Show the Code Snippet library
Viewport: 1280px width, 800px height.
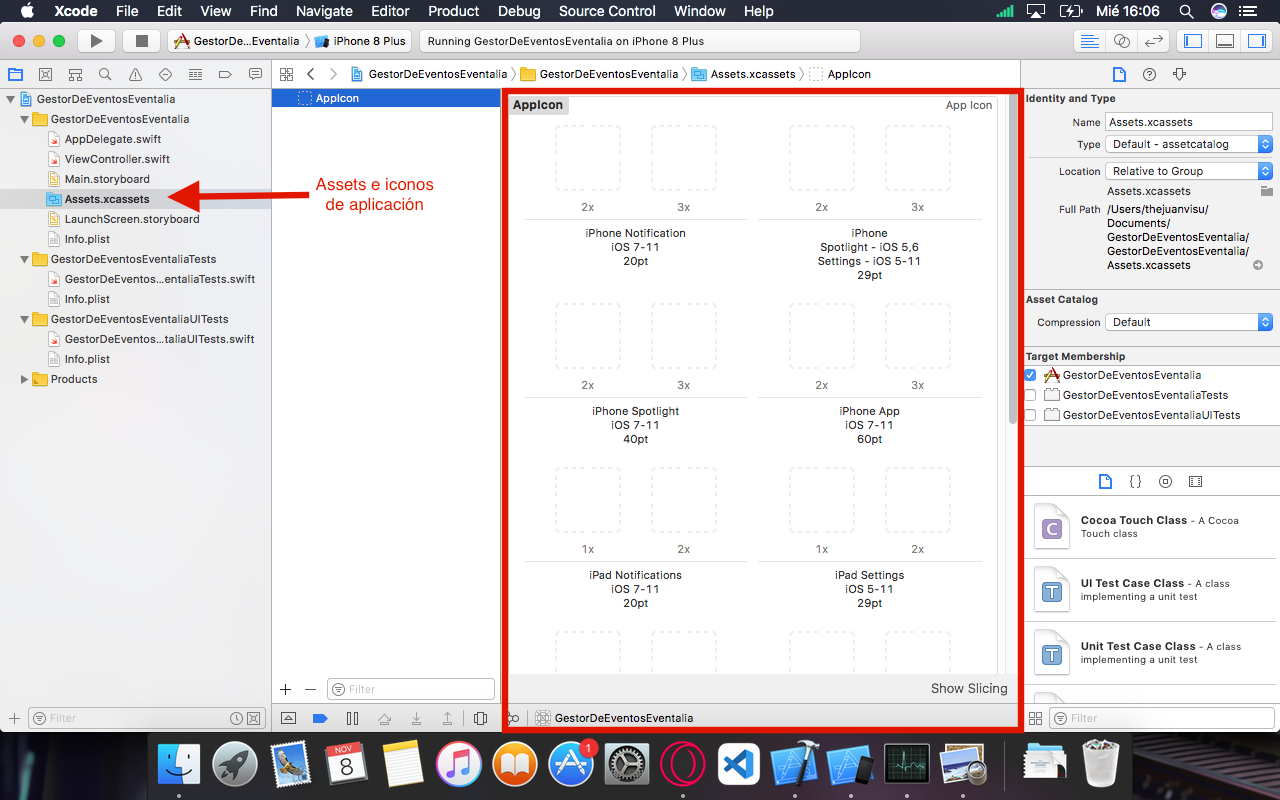[x=1135, y=481]
